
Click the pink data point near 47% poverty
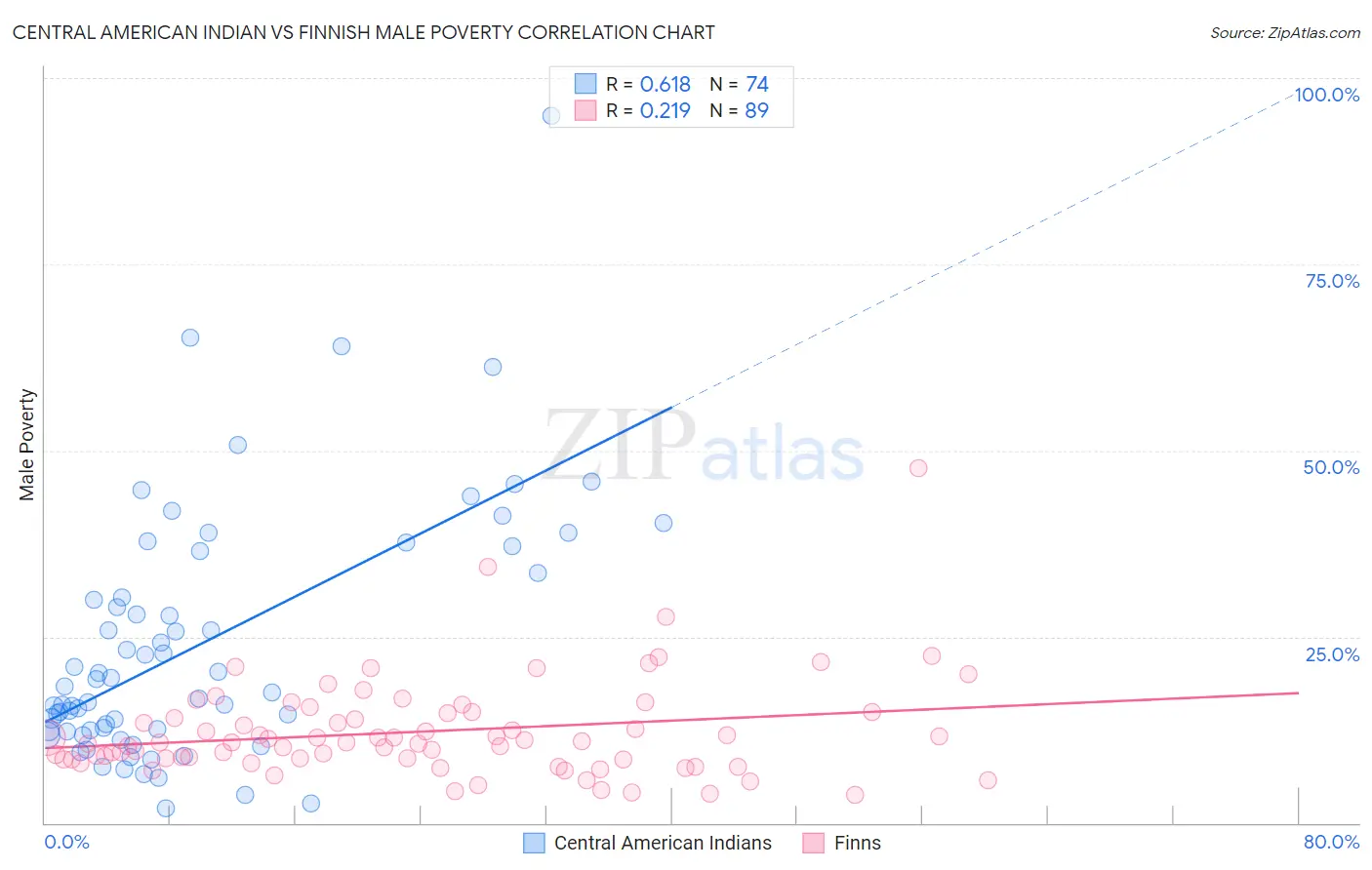[x=918, y=468]
